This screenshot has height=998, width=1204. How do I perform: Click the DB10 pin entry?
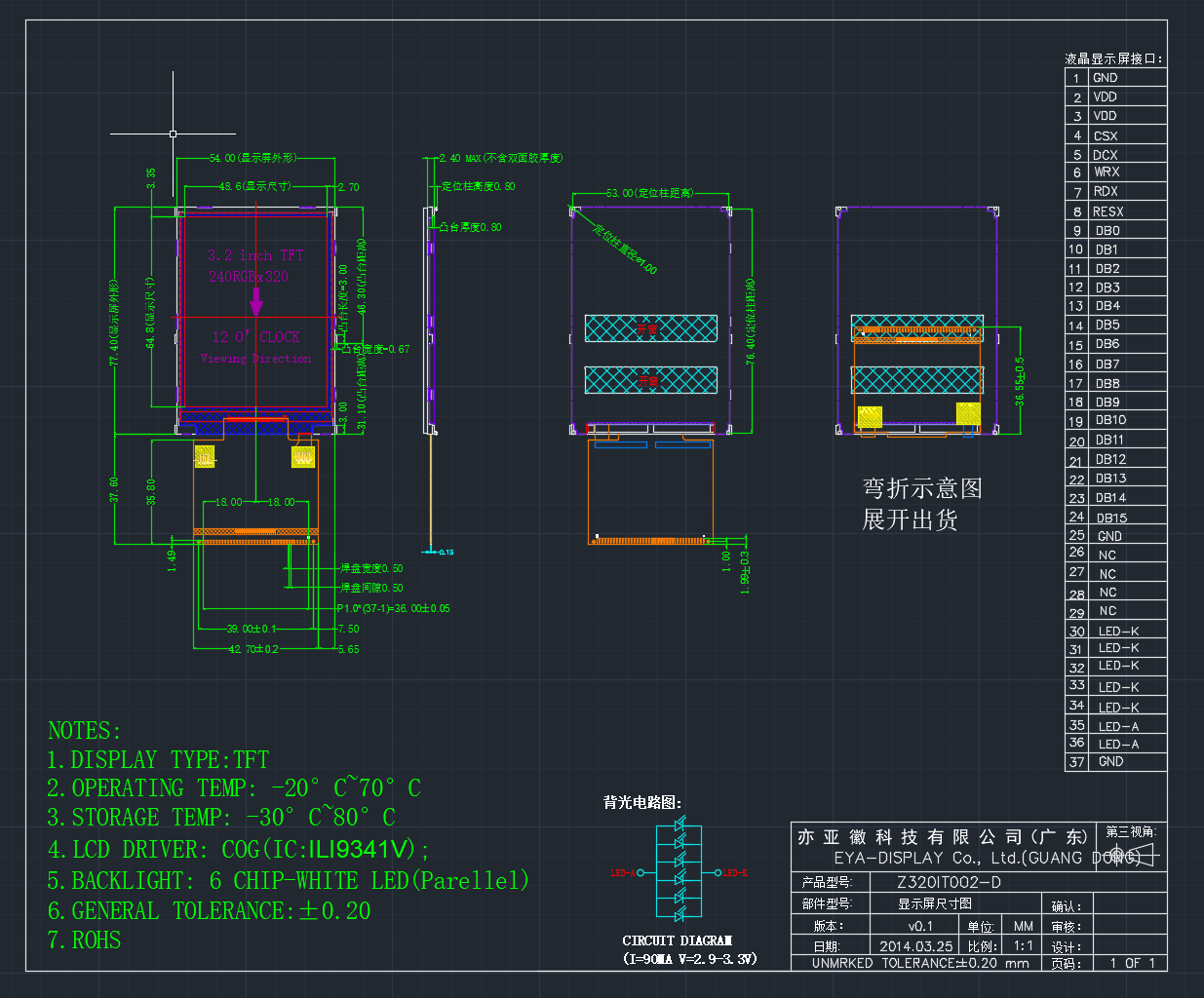coord(1111,420)
